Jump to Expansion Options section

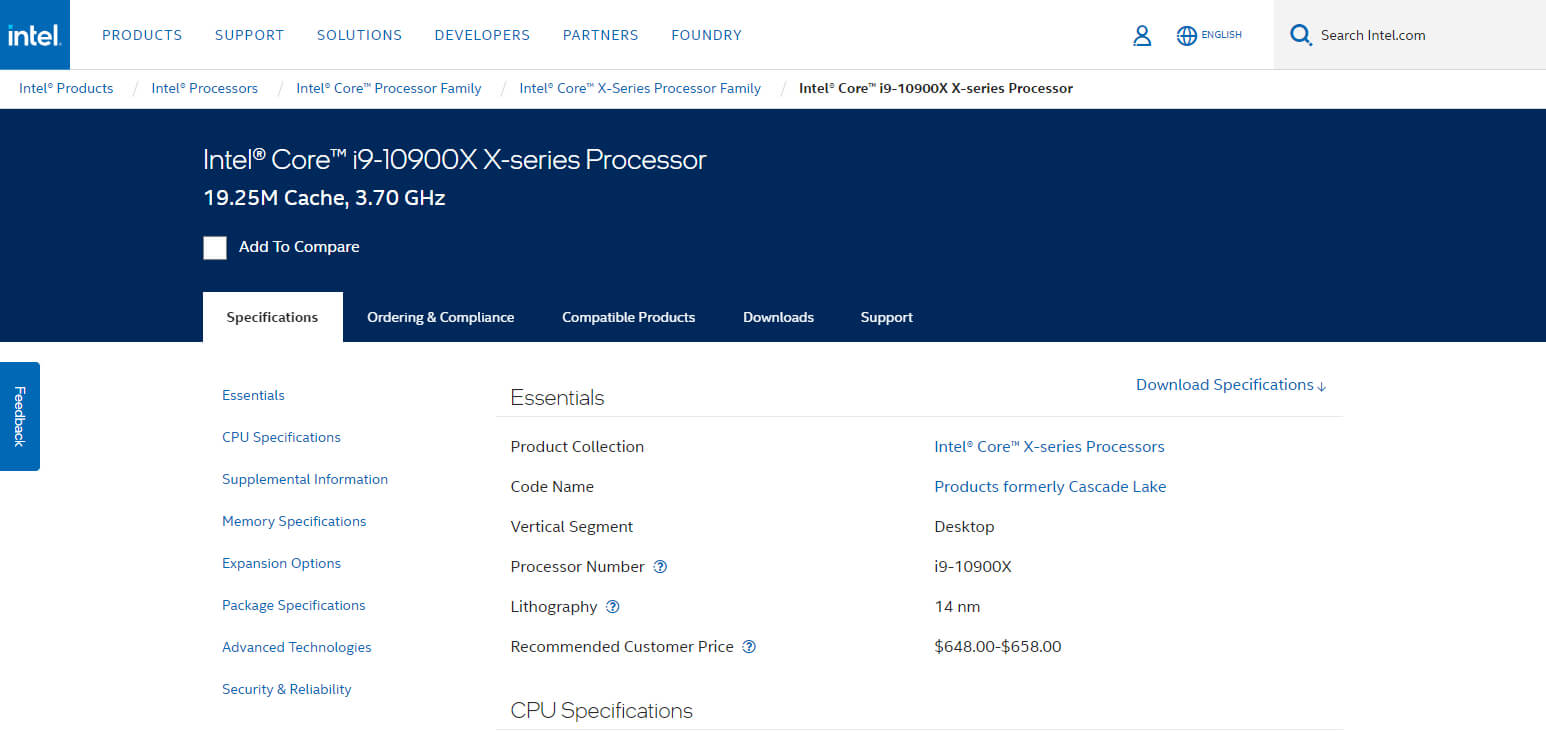tap(281, 563)
